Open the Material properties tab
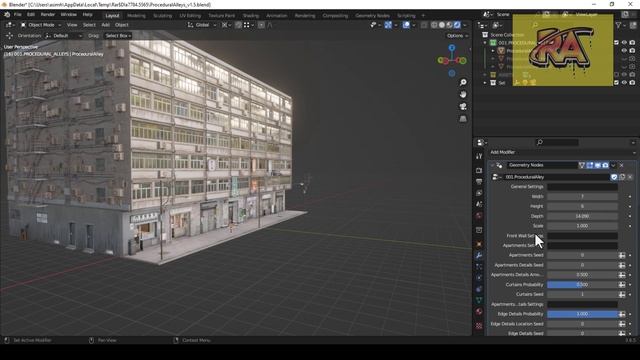The image size is (640, 360). (479, 312)
